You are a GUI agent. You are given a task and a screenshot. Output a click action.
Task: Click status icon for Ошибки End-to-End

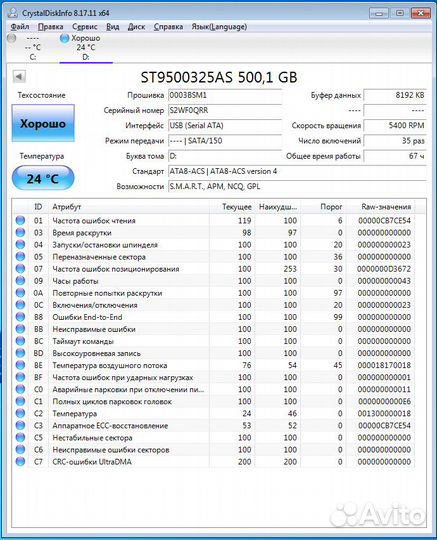20,317
